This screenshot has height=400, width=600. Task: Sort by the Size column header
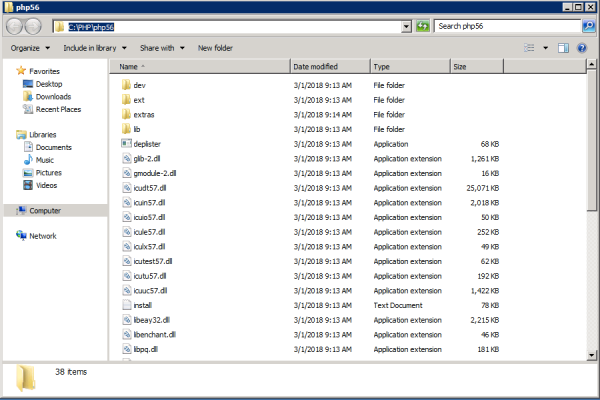477,67
